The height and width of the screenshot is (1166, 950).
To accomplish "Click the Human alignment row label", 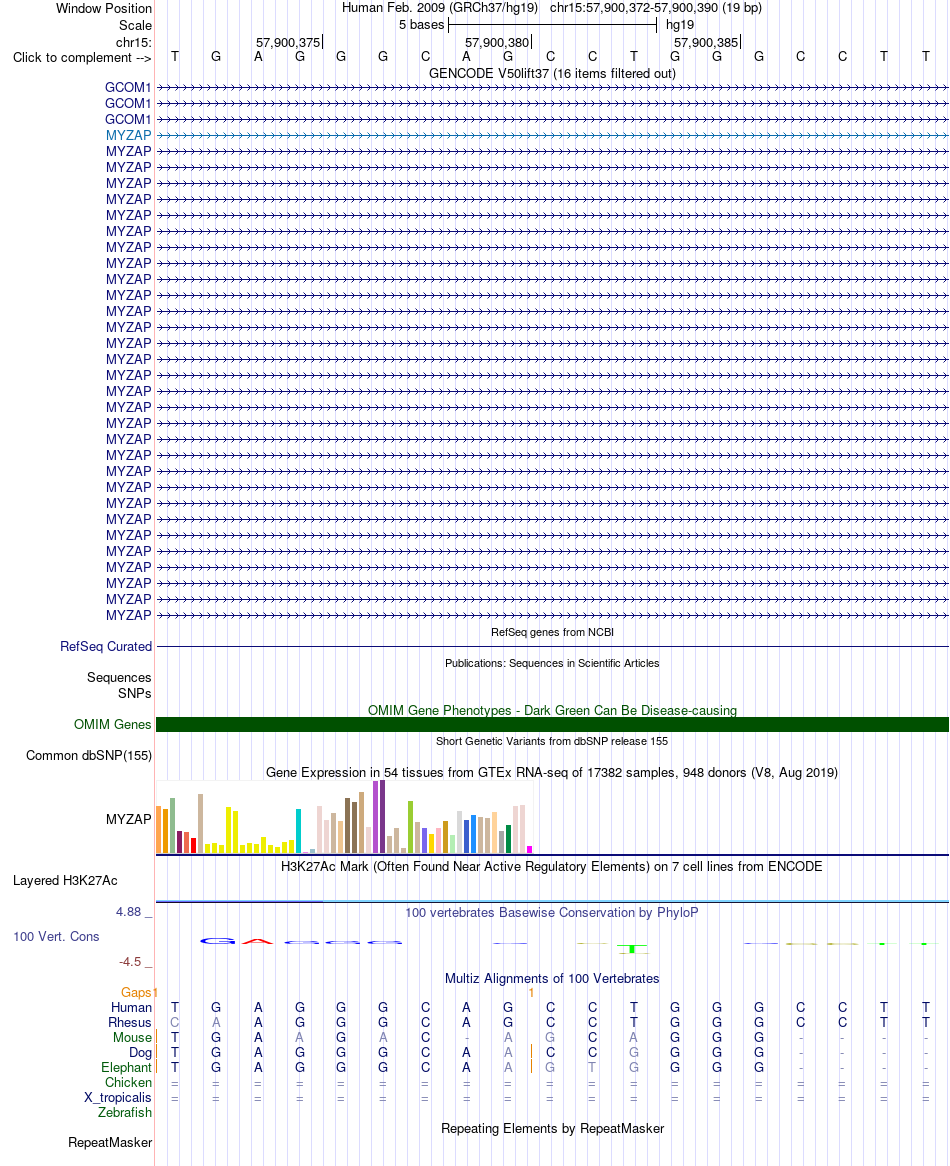I will pyautogui.click(x=132, y=1008).
